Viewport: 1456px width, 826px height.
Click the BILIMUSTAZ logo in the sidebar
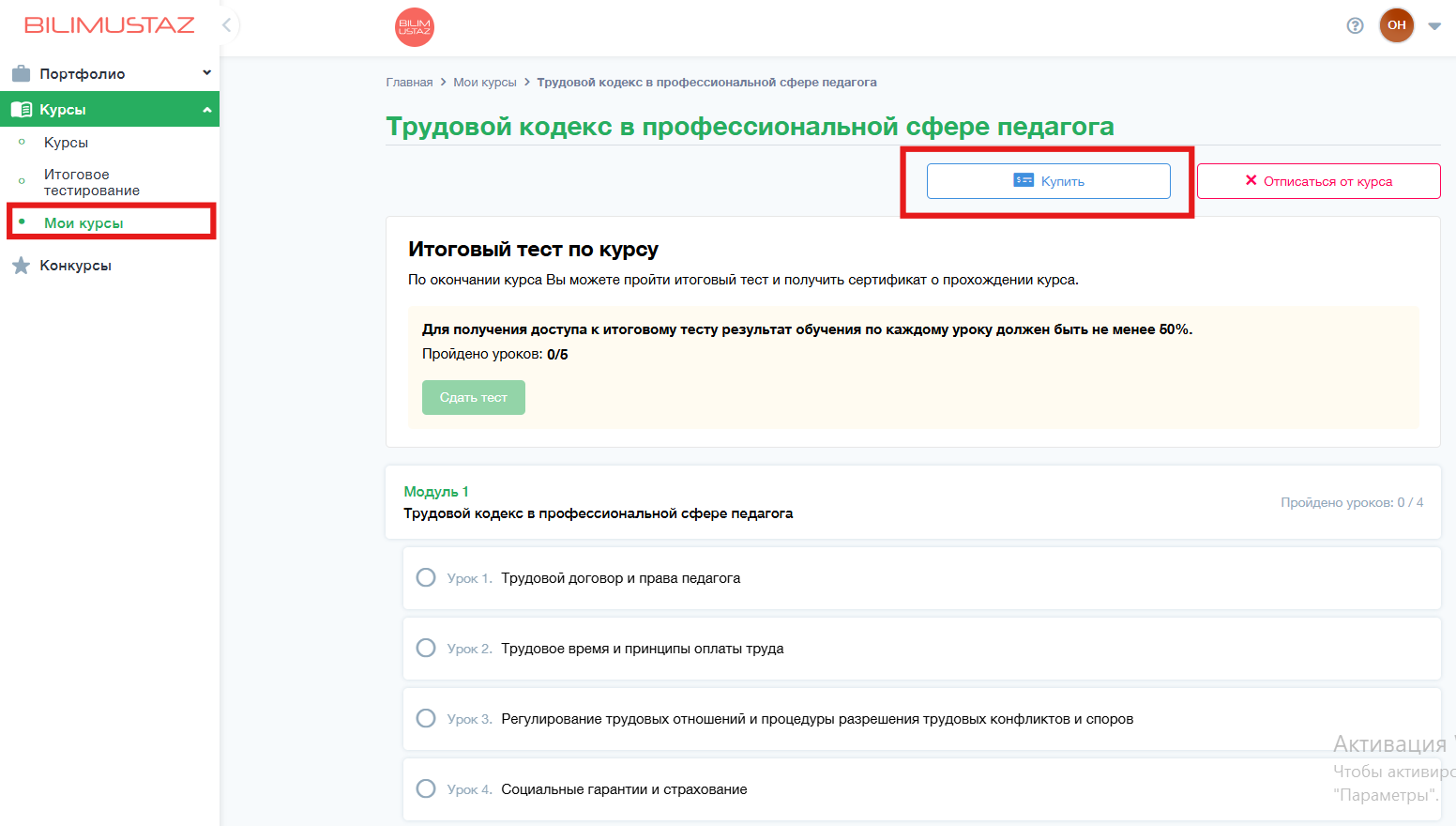point(109,25)
